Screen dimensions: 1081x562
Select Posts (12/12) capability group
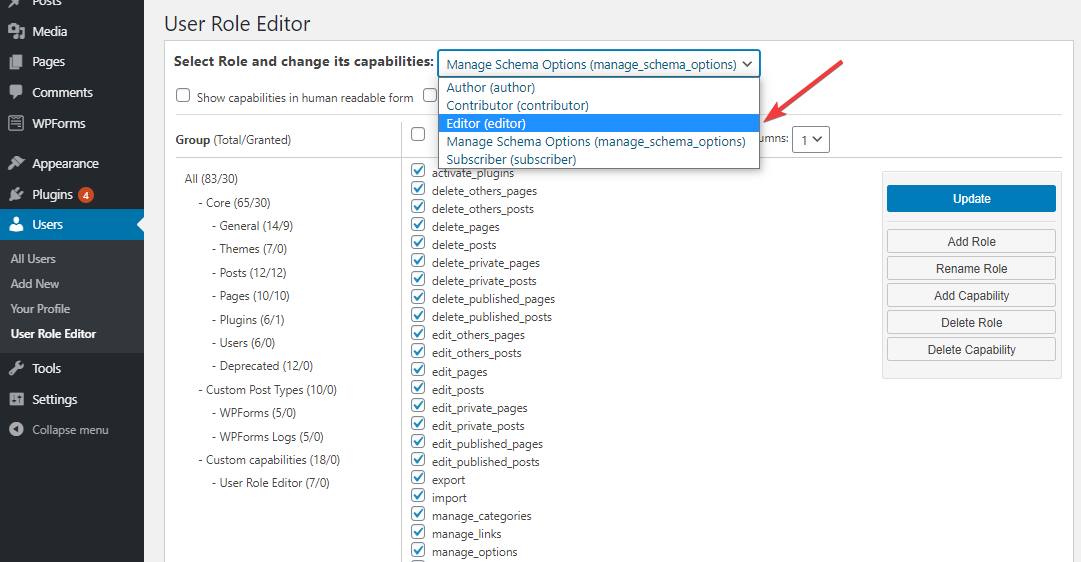point(252,272)
